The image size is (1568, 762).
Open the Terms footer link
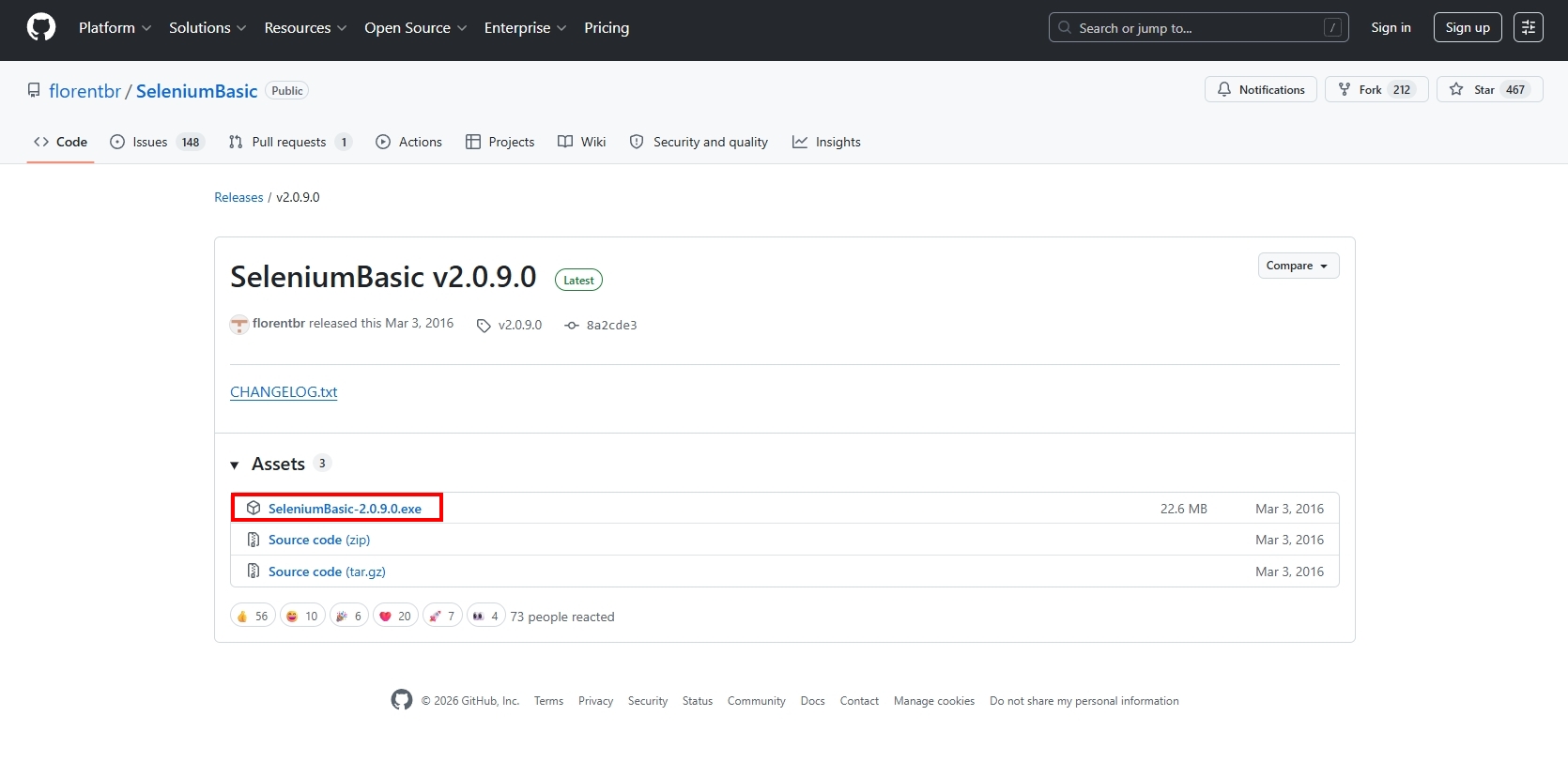548,701
